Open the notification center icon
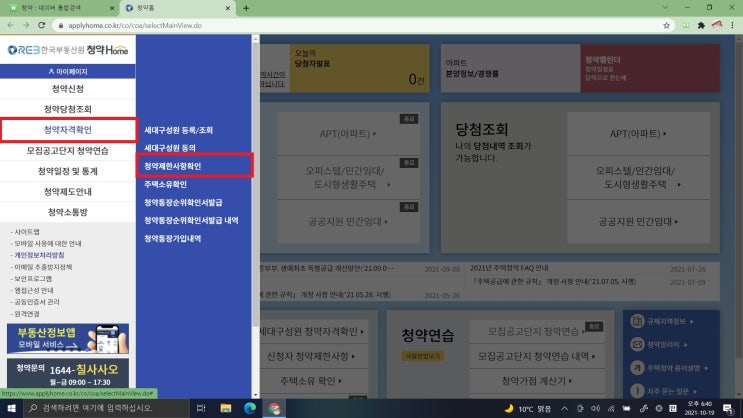 coord(728,409)
